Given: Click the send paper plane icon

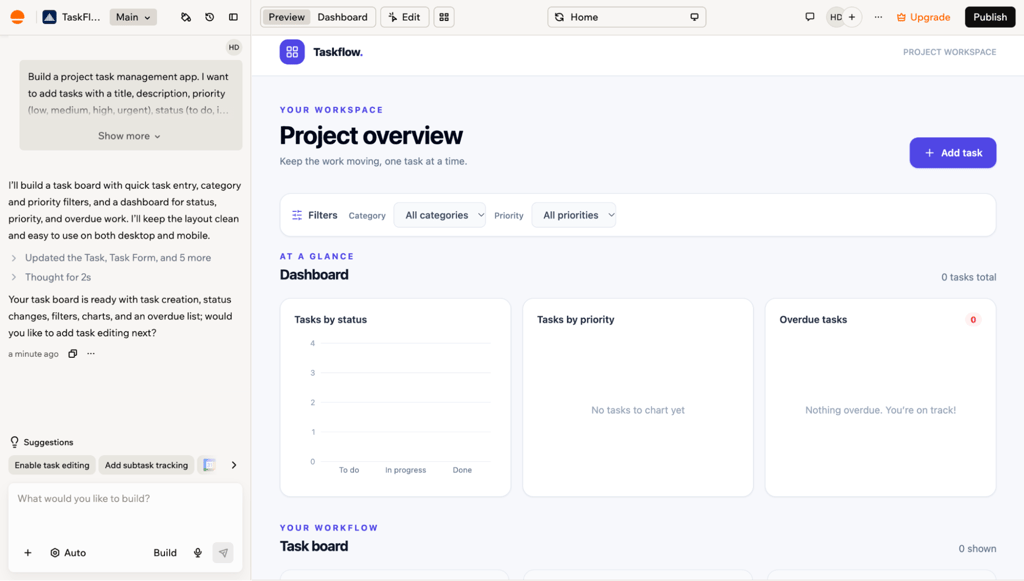Looking at the screenshot, I should [x=223, y=552].
